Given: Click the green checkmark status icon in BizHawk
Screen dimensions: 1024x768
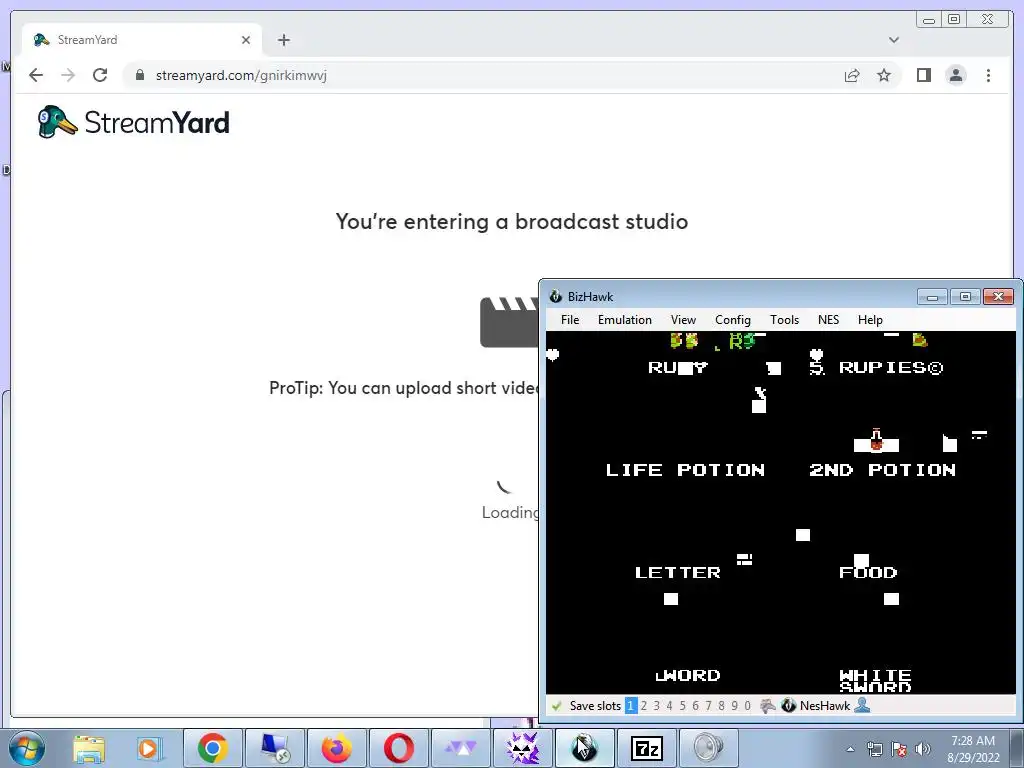Looking at the screenshot, I should click(556, 706).
